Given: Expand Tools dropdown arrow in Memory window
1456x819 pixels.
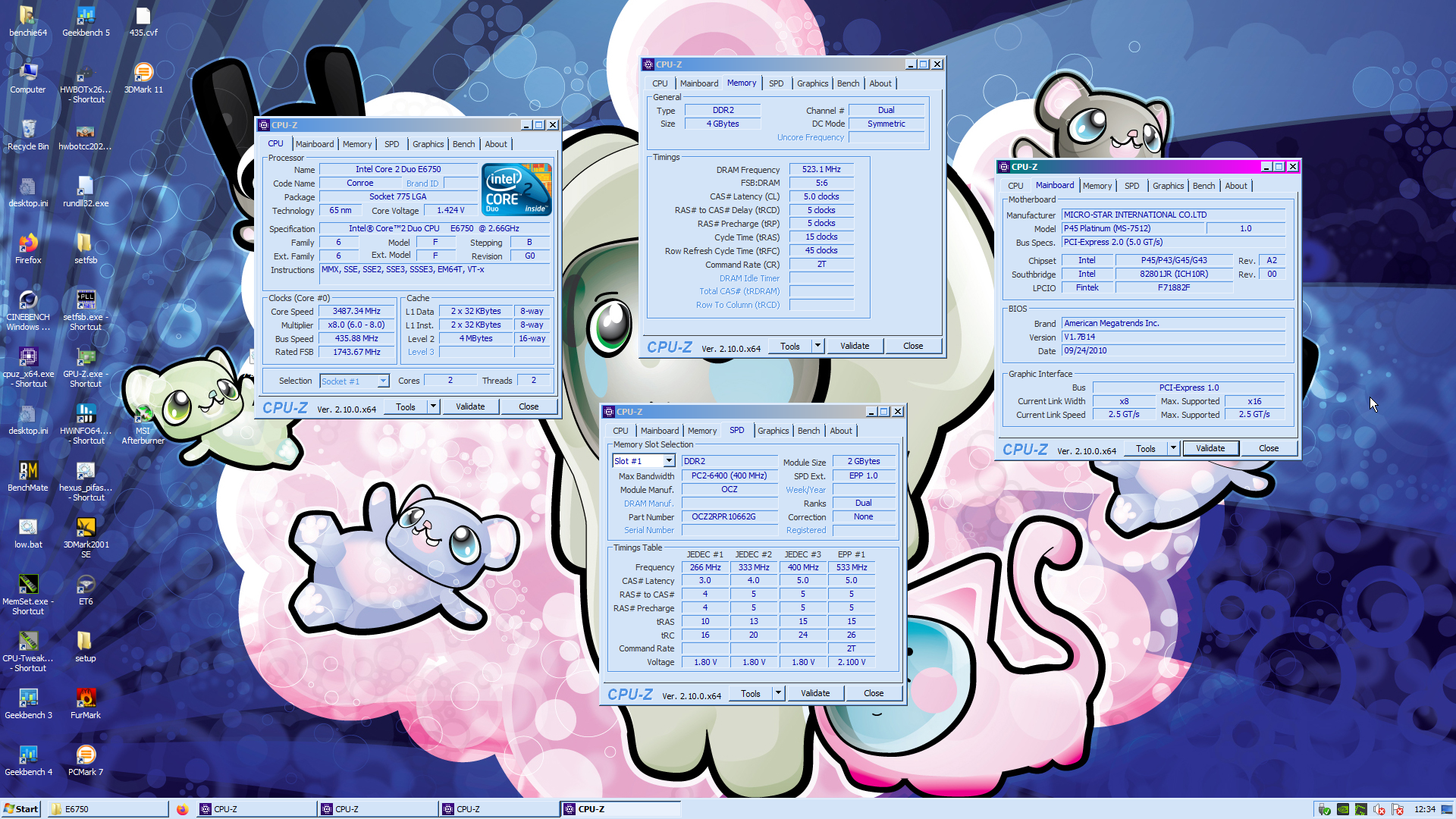Looking at the screenshot, I should click(817, 346).
